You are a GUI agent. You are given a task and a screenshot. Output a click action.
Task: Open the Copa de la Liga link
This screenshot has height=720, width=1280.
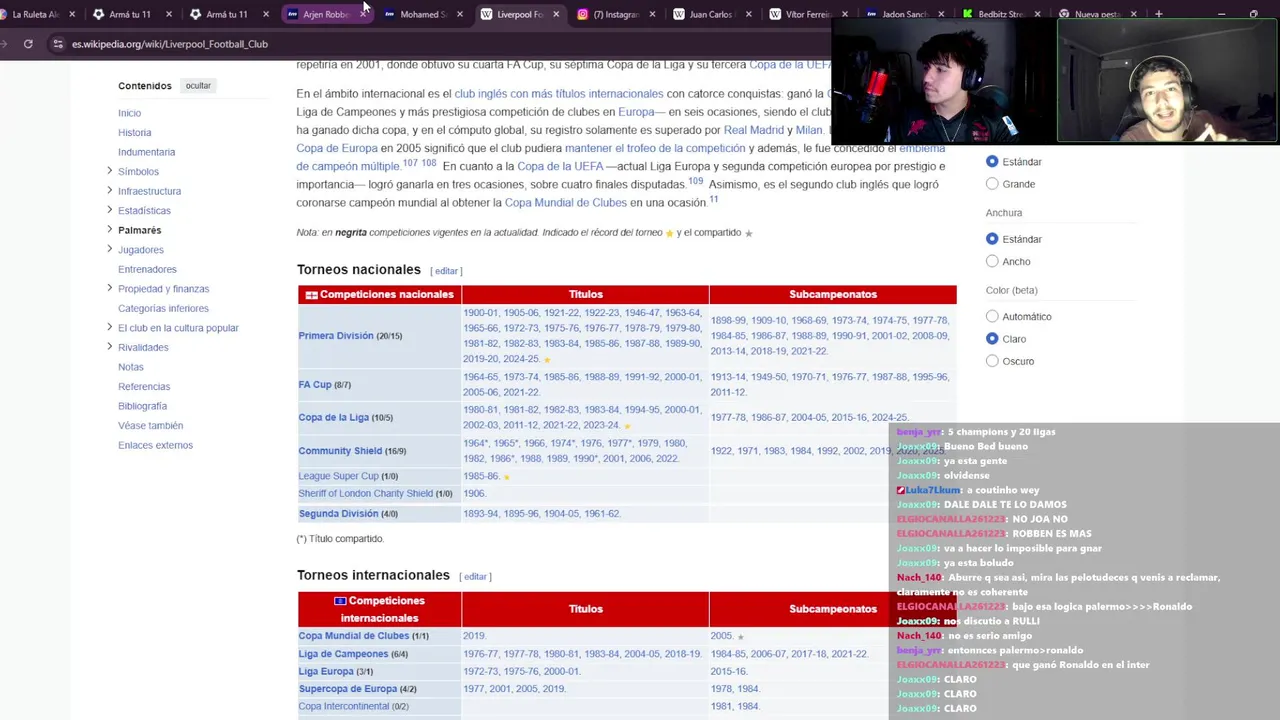tap(333, 417)
